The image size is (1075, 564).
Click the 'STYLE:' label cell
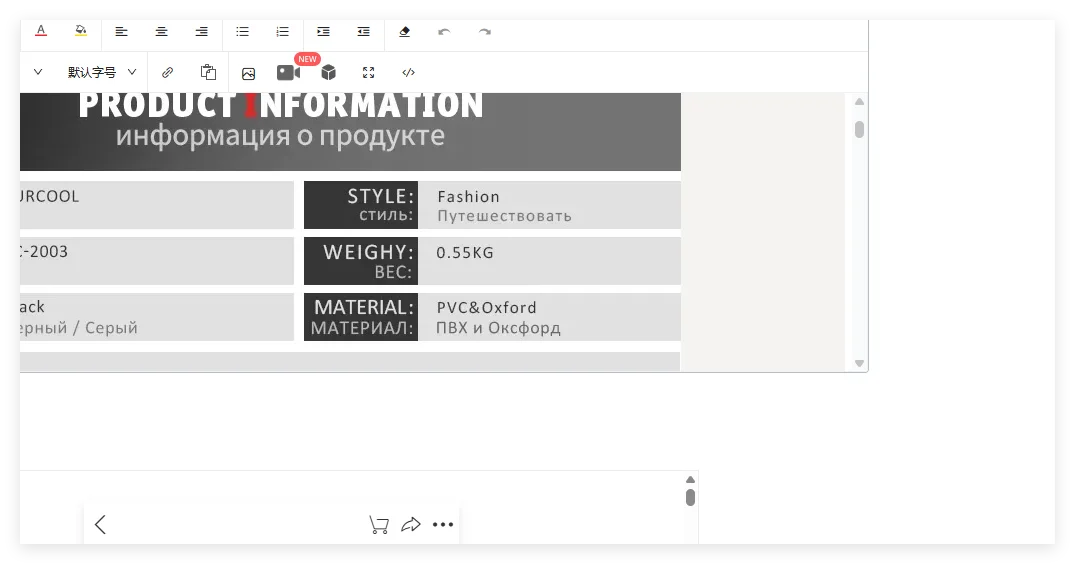click(x=361, y=205)
